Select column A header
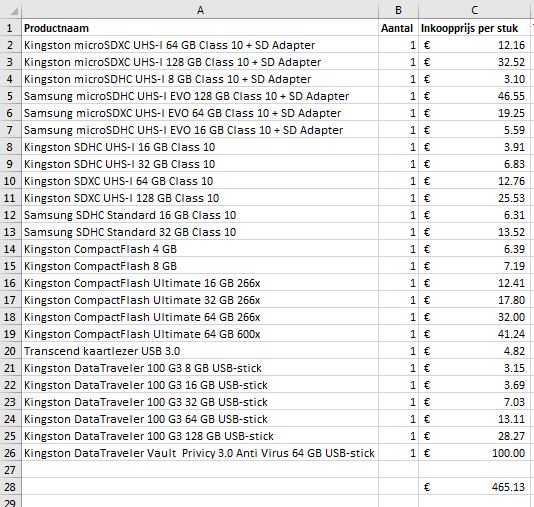 click(200, 10)
